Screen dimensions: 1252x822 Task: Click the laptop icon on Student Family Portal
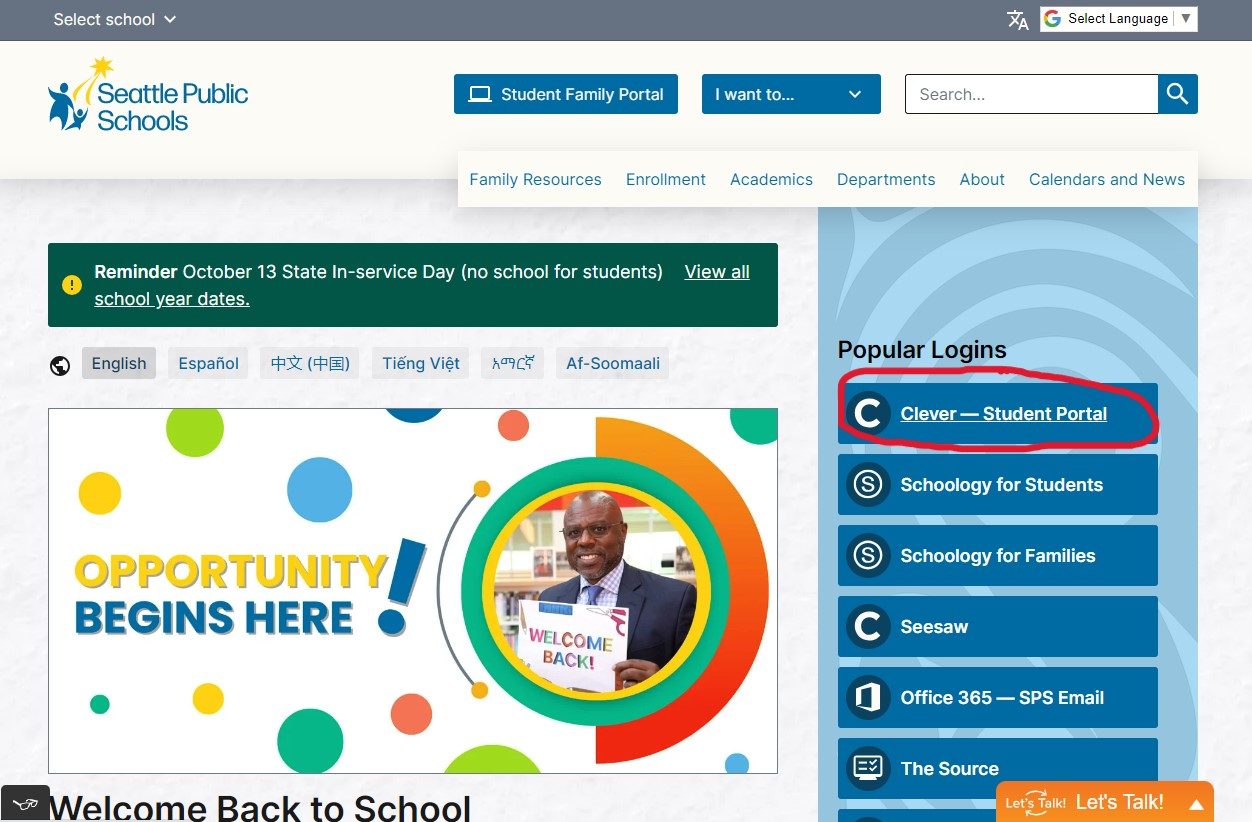(x=481, y=94)
